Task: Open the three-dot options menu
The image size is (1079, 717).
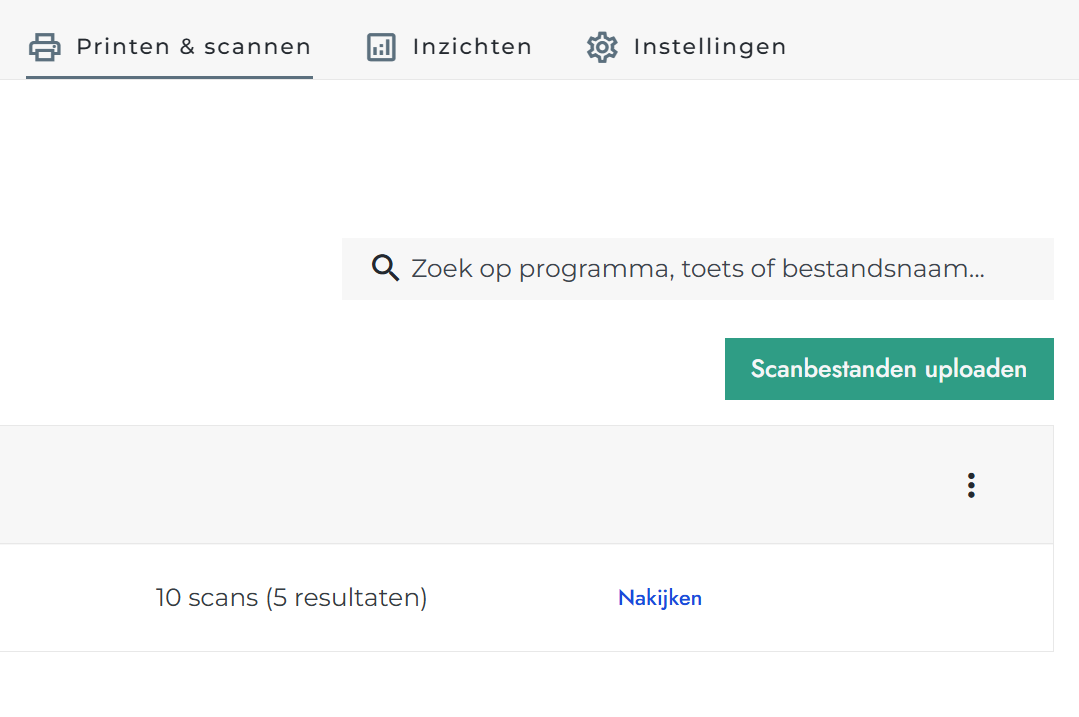Action: [971, 485]
